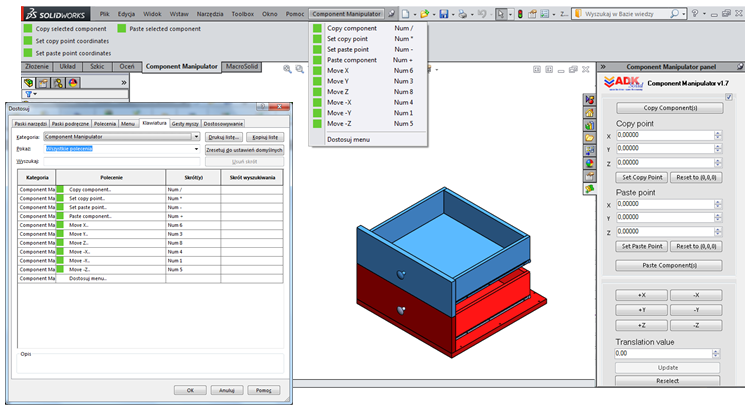This screenshot has width=749, height=409.
Task: Open dropdown arrow next to Select cursor tool
Action: pos(510,14)
